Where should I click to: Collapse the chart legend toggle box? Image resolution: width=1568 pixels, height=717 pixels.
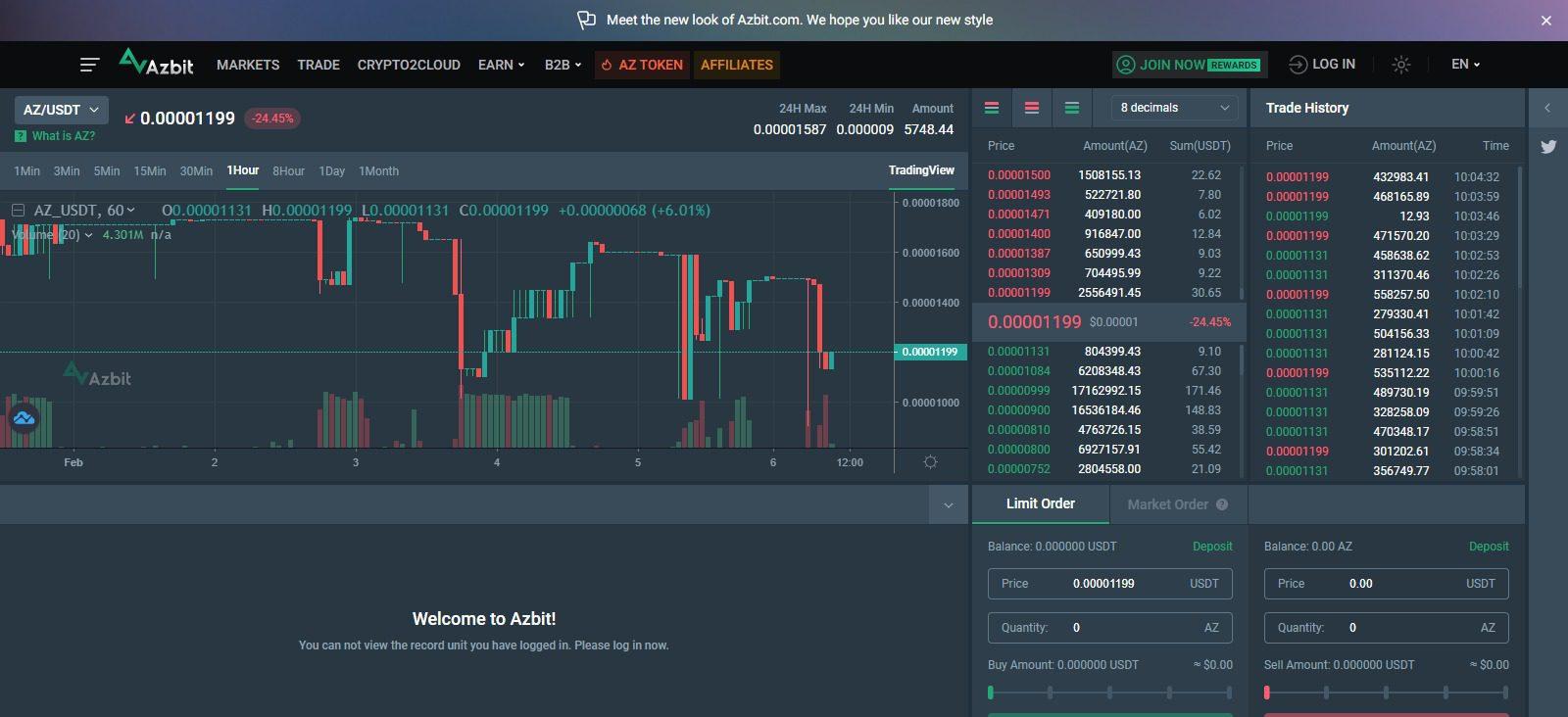pyautogui.click(x=18, y=210)
